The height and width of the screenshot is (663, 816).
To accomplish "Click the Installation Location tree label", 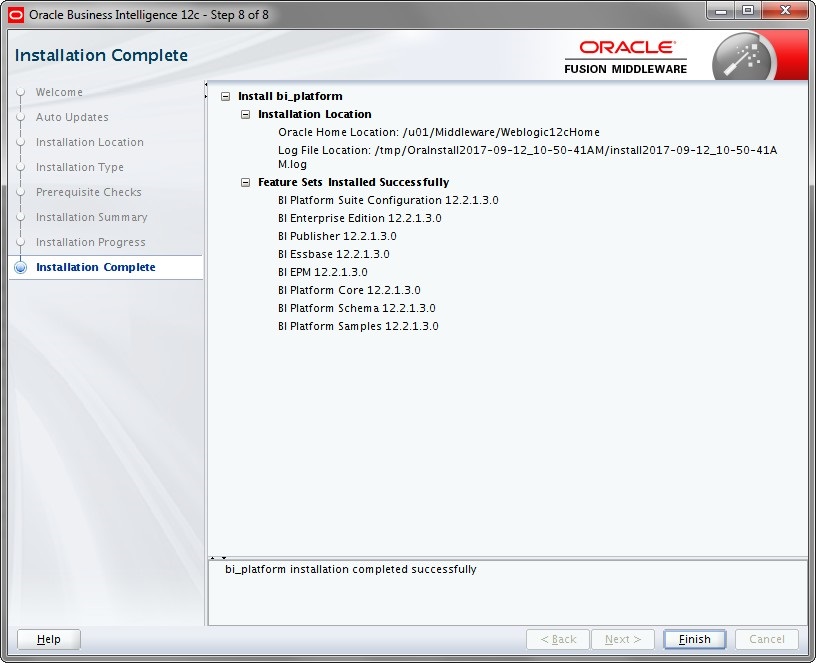I will pos(314,114).
